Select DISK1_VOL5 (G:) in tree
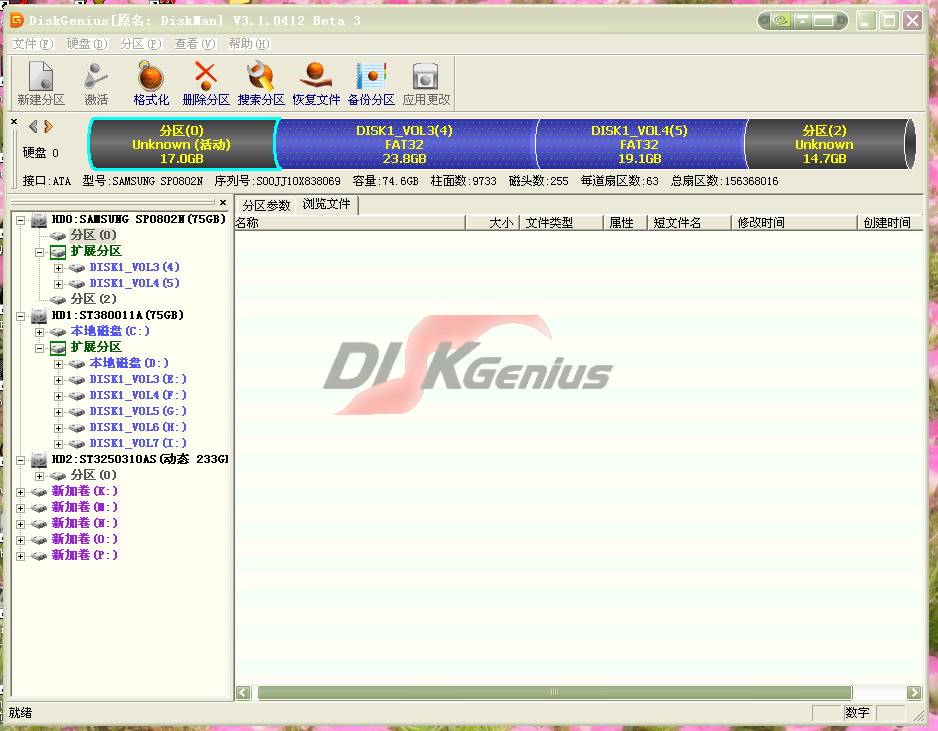This screenshot has width=938, height=731. coord(138,411)
